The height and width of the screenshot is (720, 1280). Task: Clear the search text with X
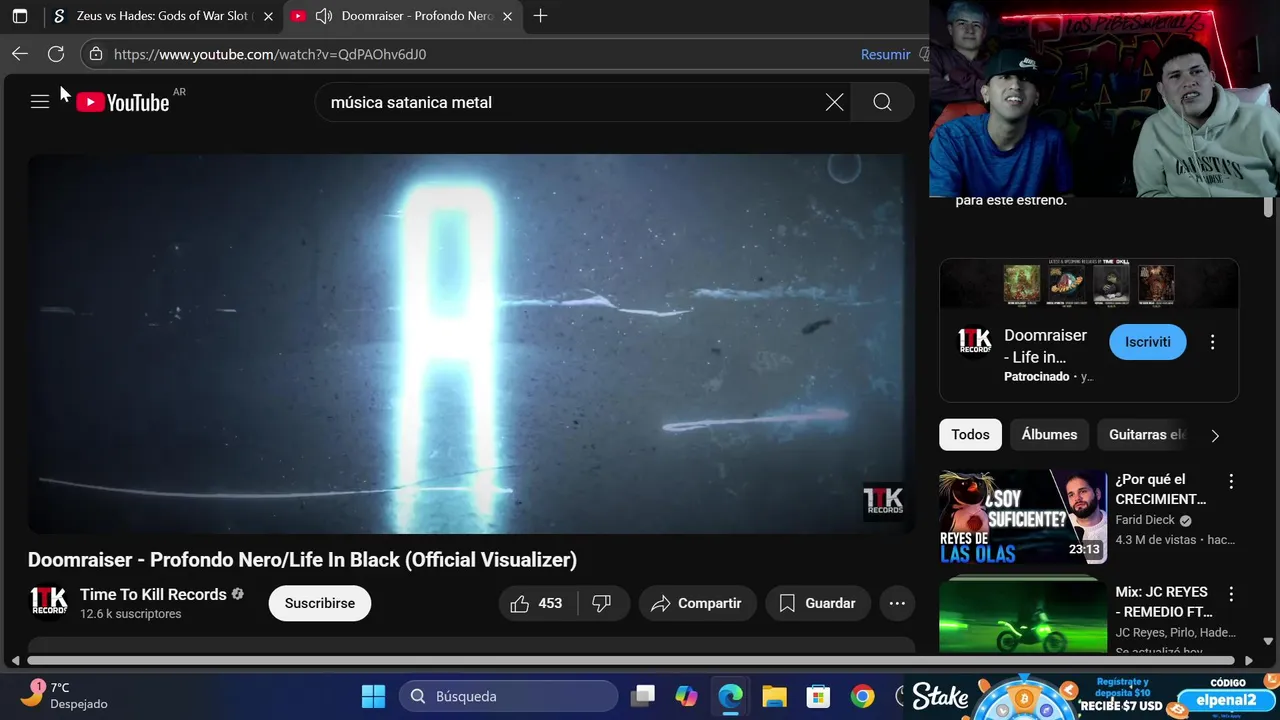[834, 102]
